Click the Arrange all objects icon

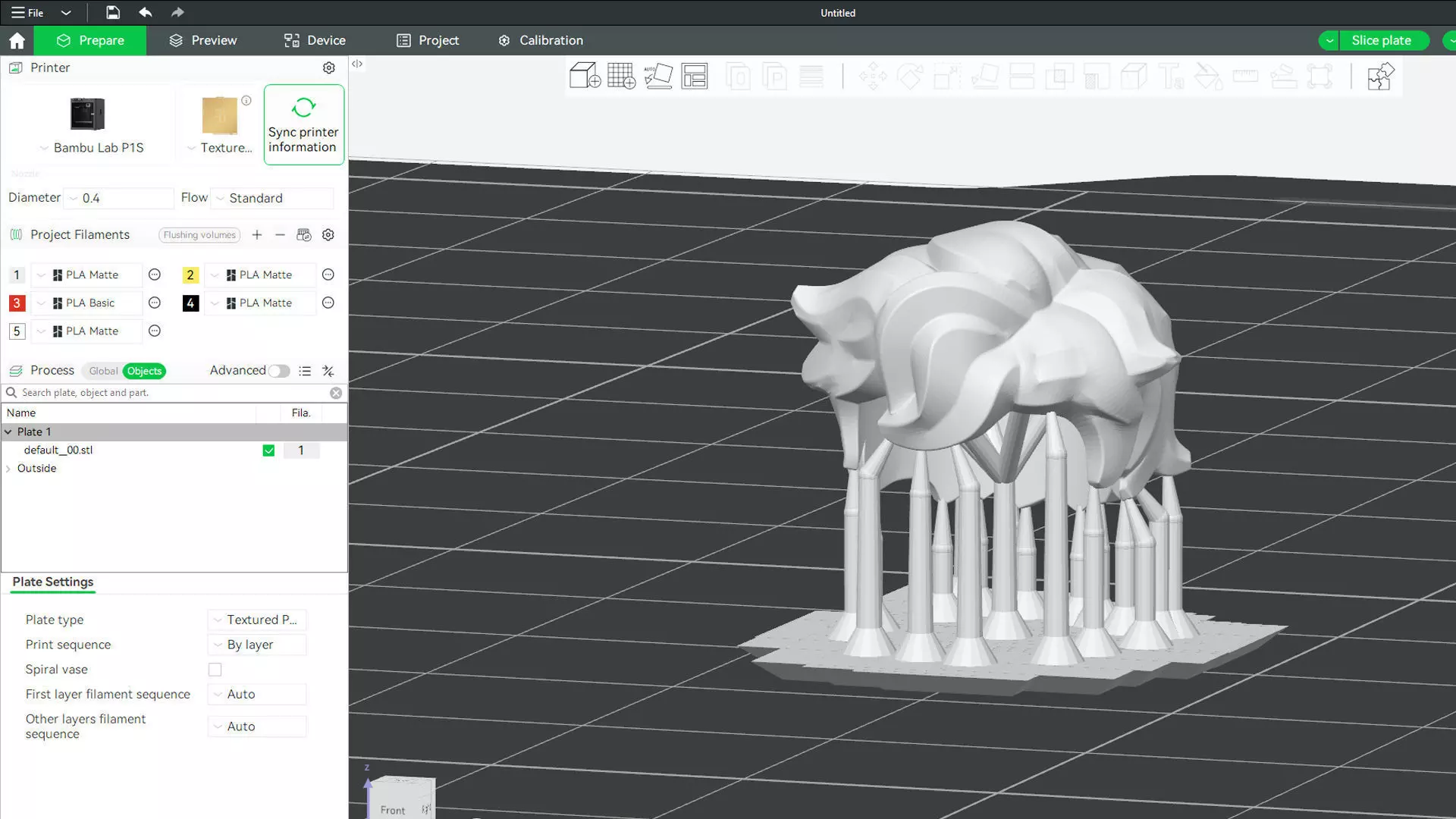tap(694, 76)
